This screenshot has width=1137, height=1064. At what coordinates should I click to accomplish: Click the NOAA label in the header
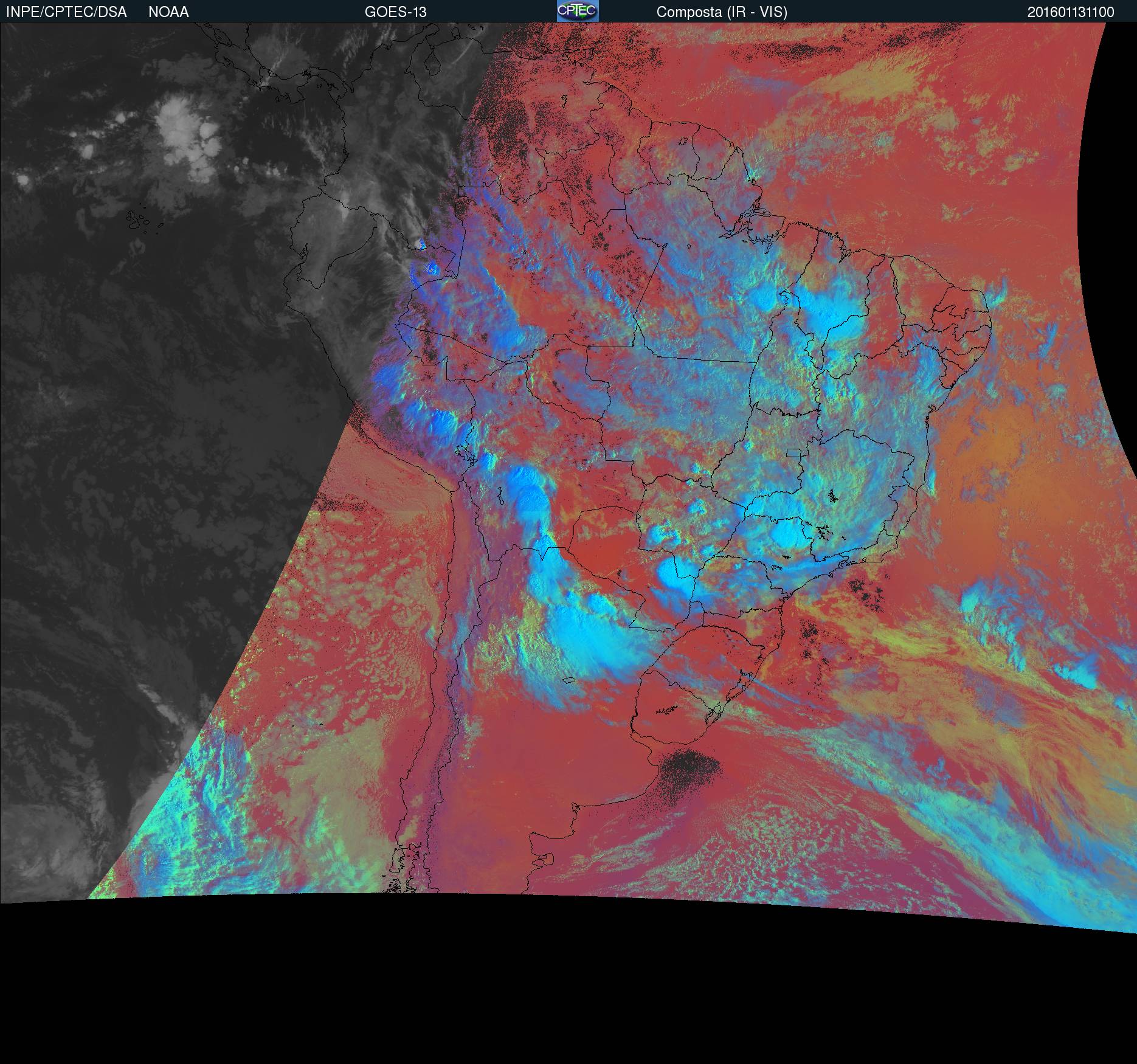click(168, 12)
